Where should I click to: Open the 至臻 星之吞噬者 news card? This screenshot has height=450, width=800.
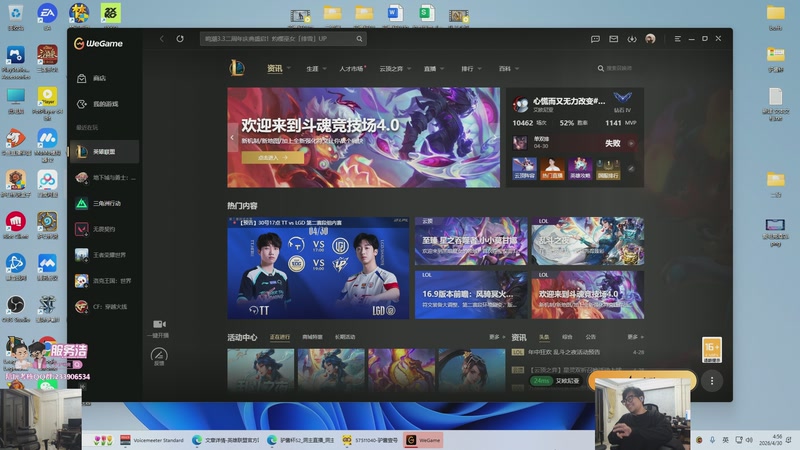(471, 241)
